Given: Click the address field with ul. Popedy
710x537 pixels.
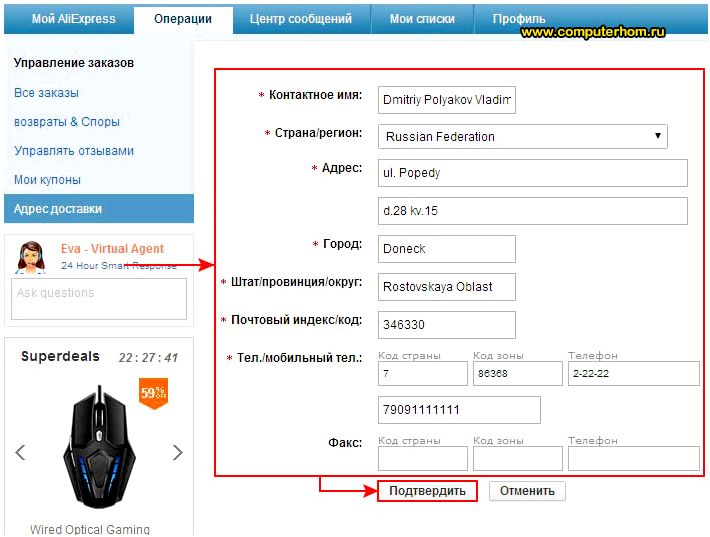Looking at the screenshot, I should tap(532, 173).
